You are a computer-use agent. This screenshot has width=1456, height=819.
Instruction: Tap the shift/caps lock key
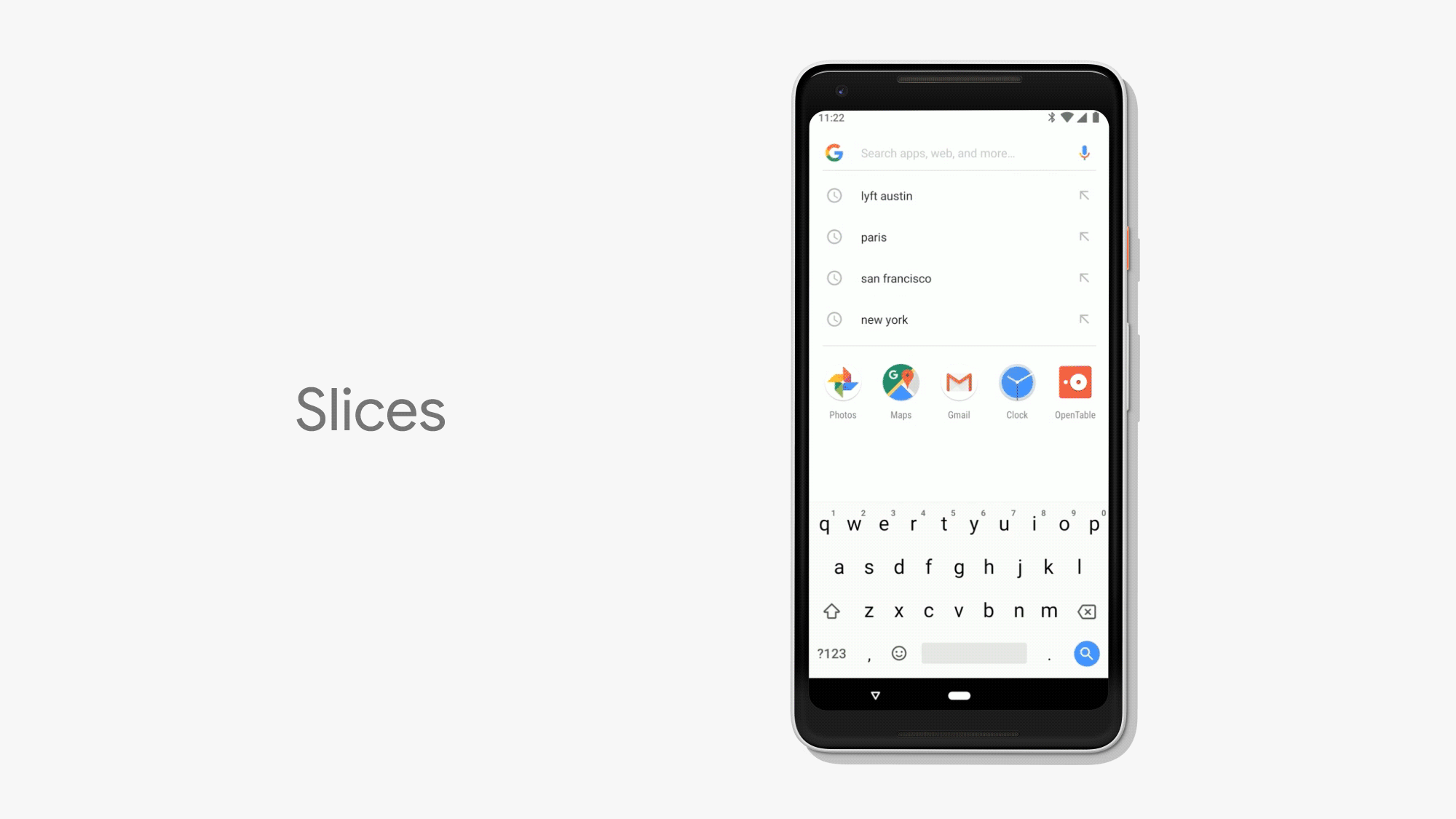point(830,611)
